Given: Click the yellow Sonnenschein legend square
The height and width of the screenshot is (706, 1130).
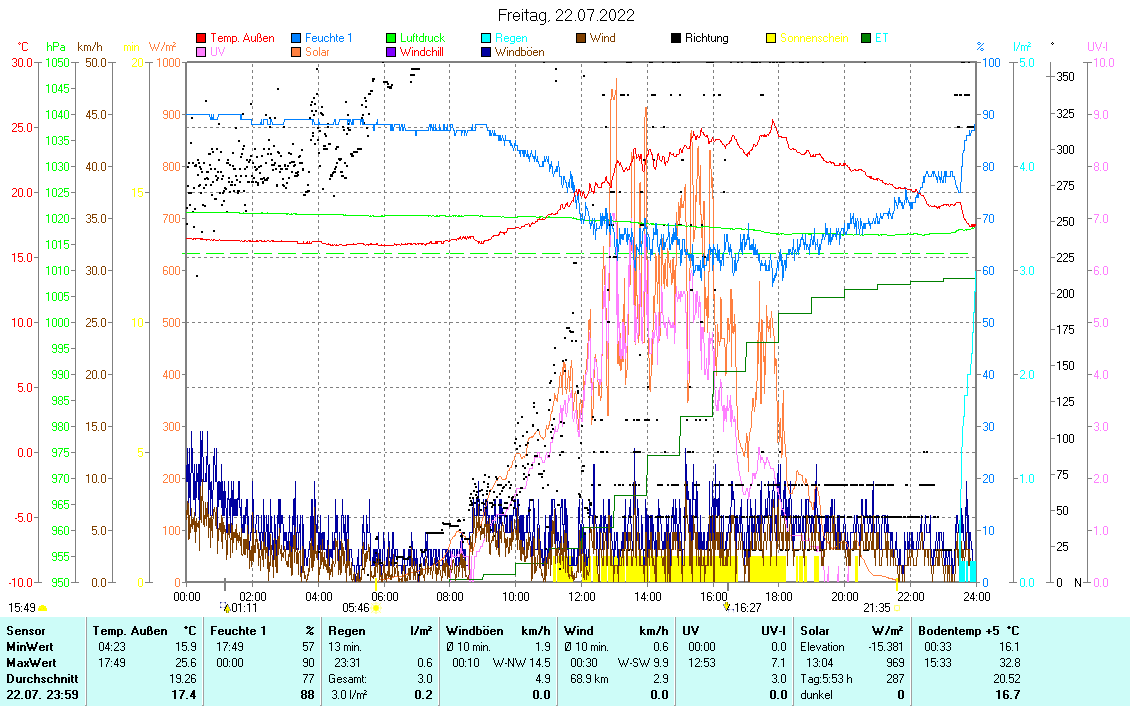Looking at the screenshot, I should point(771,38).
